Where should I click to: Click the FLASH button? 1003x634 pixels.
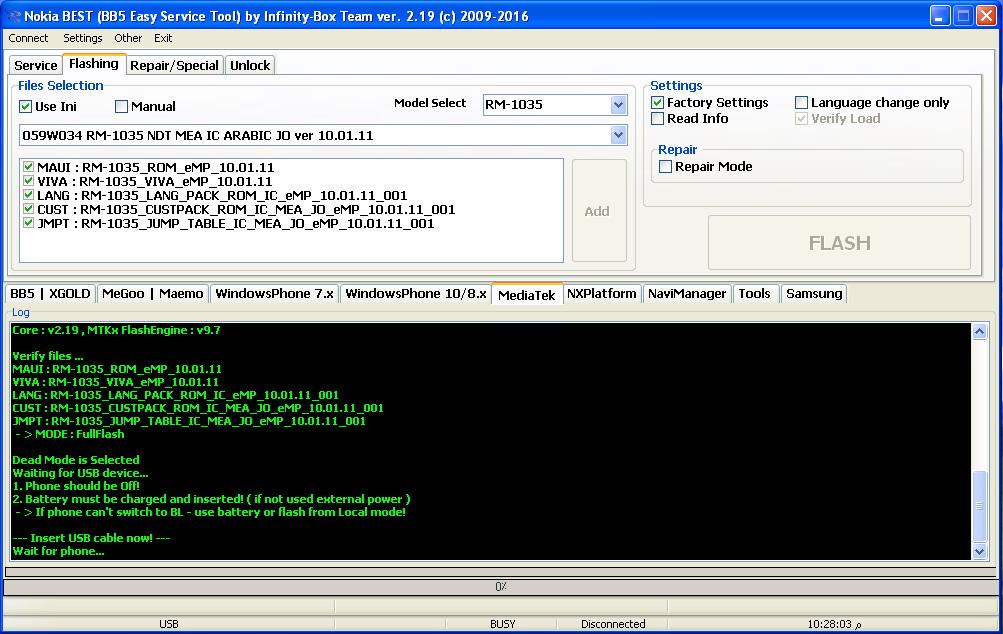tap(839, 243)
